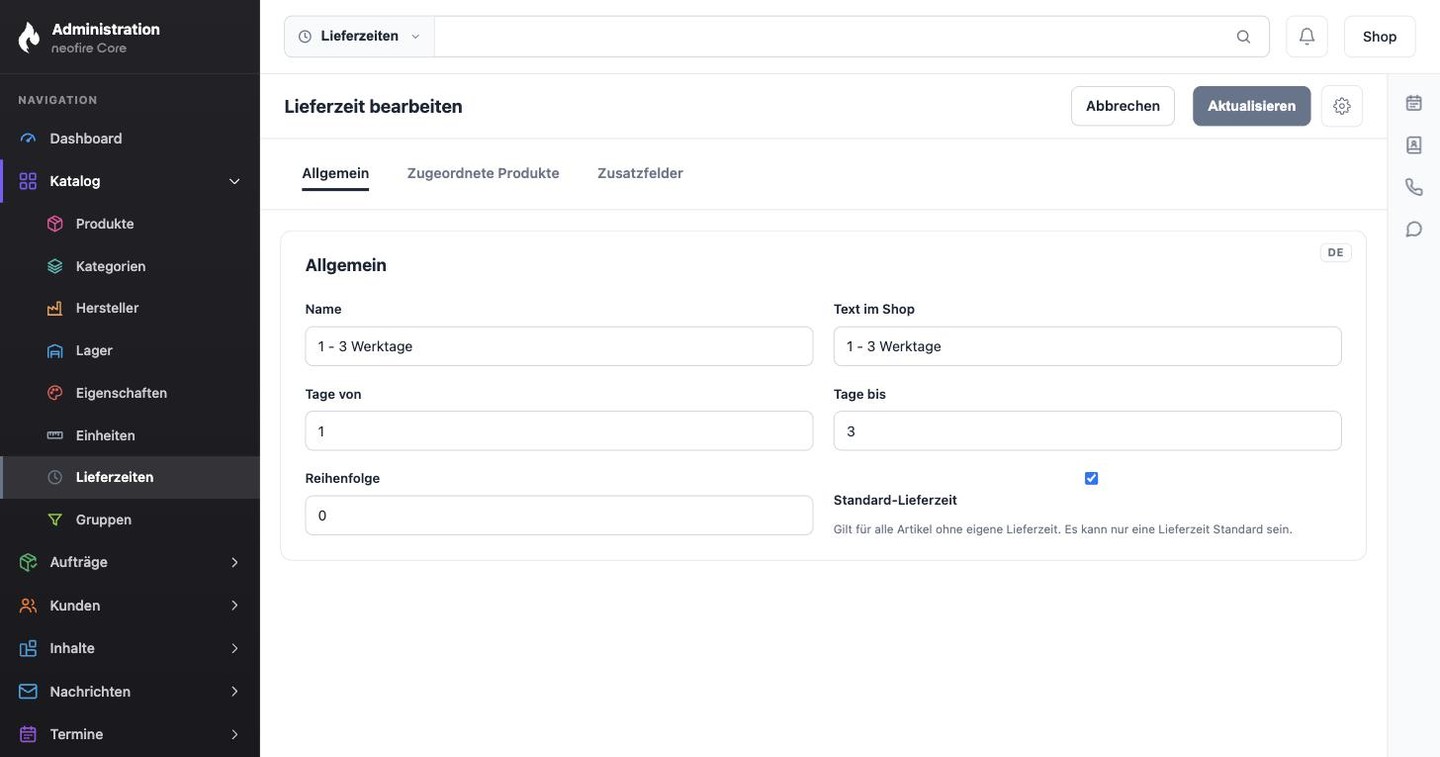Open the Lieferzeiten search scope dropdown
Screen dimensions: 1440x757
click(x=359, y=36)
